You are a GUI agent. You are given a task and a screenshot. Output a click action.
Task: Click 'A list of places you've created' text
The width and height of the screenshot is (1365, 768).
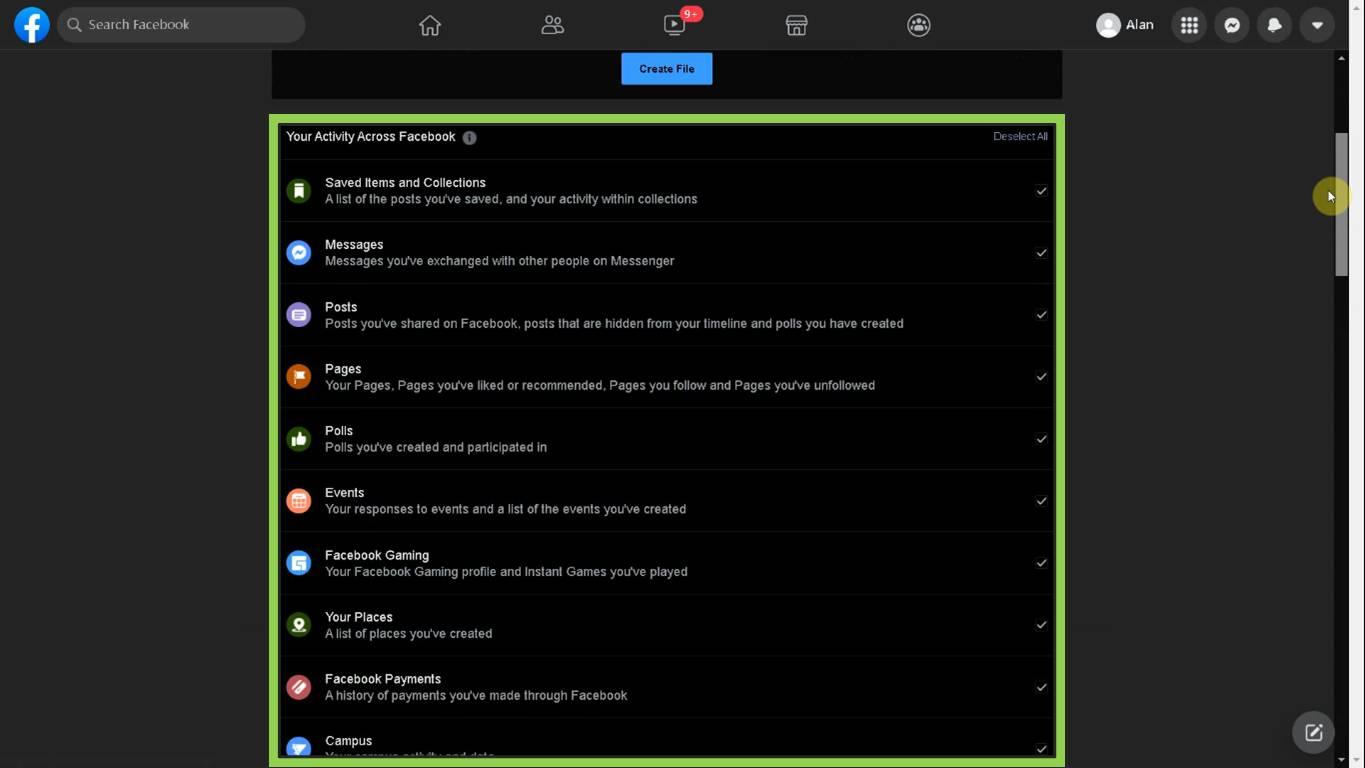point(408,634)
